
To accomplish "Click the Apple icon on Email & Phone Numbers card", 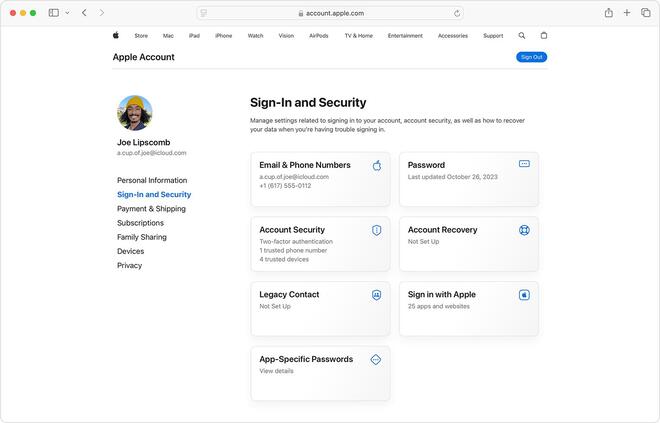I will click(377, 165).
